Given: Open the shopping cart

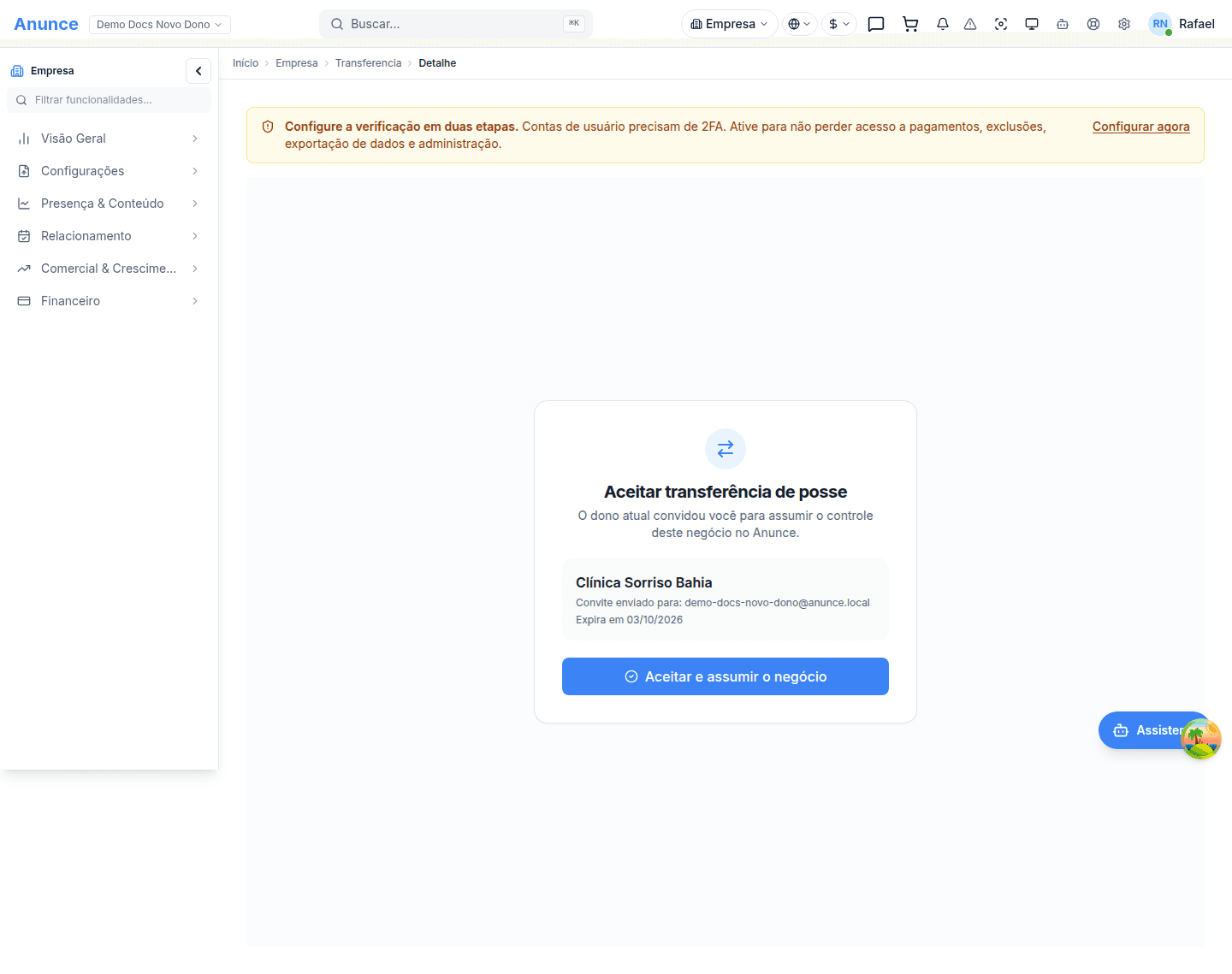Looking at the screenshot, I should point(910,24).
